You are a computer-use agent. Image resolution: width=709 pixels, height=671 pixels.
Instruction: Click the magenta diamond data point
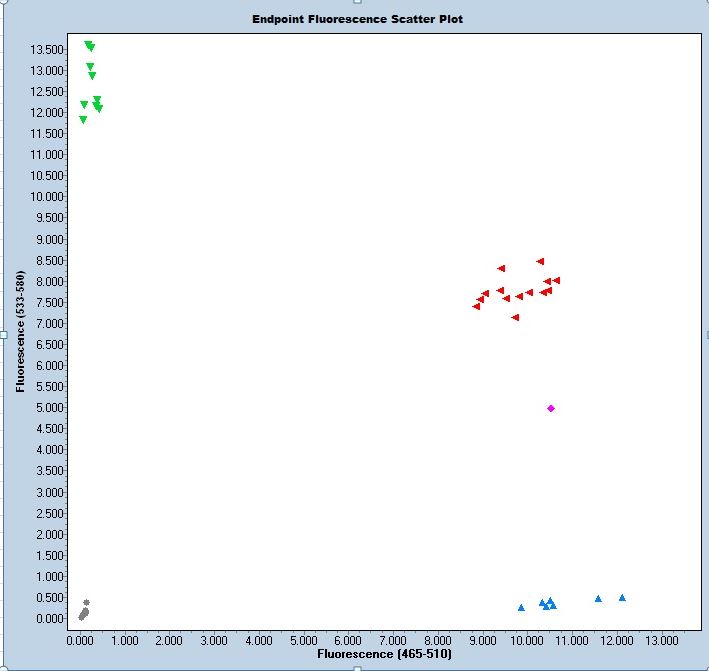click(551, 408)
